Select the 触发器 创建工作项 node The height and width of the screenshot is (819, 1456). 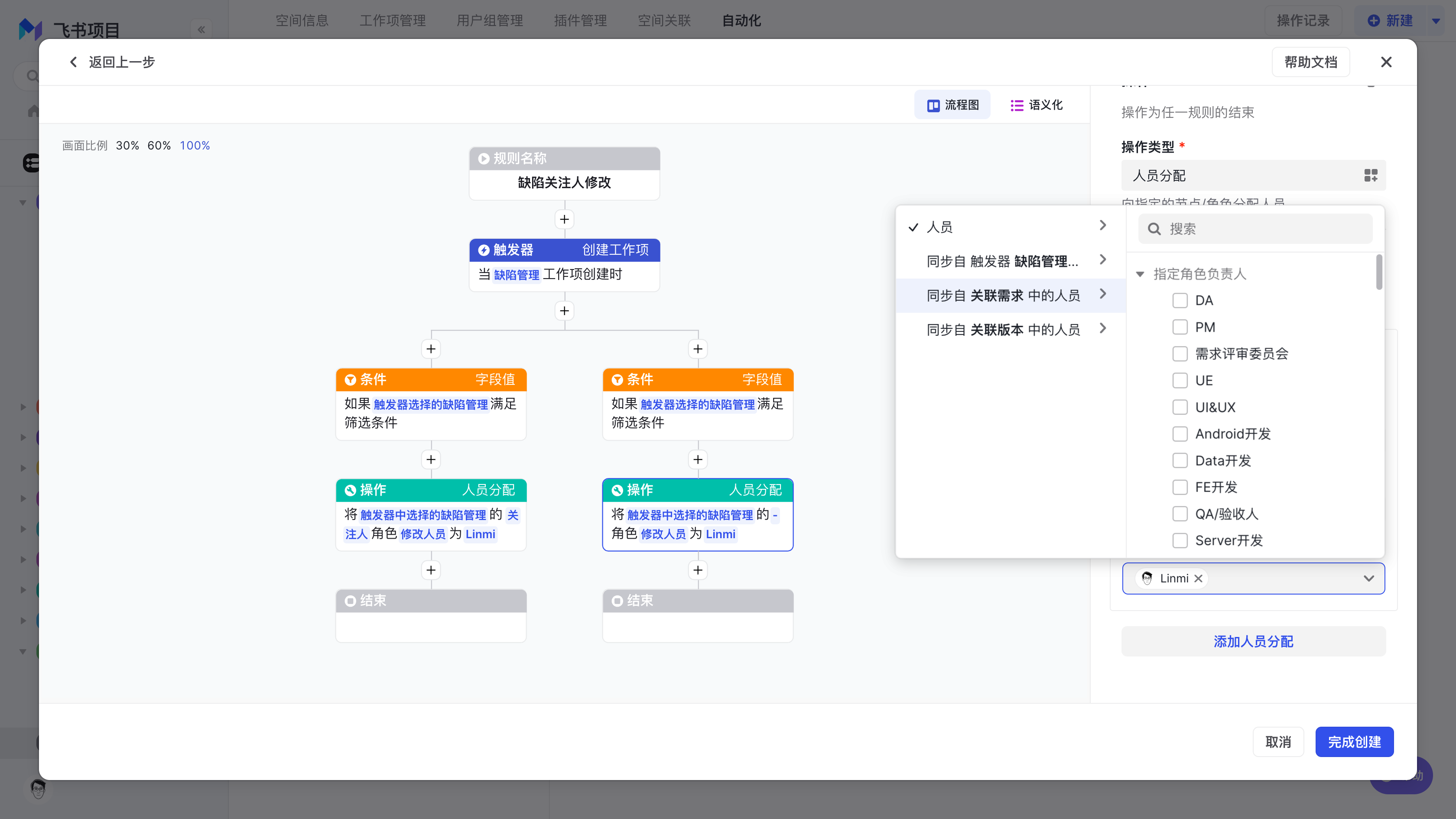[x=564, y=265]
